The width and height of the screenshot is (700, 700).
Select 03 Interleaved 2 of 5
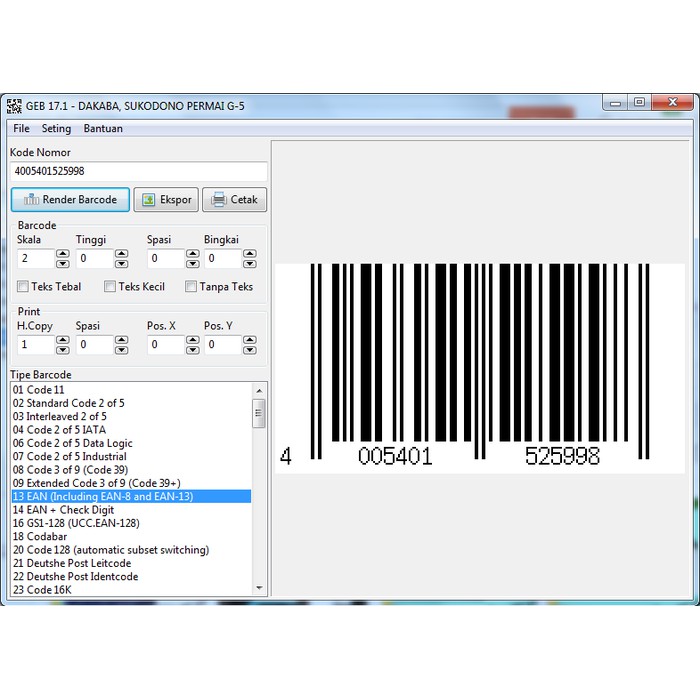pyautogui.click(x=131, y=417)
